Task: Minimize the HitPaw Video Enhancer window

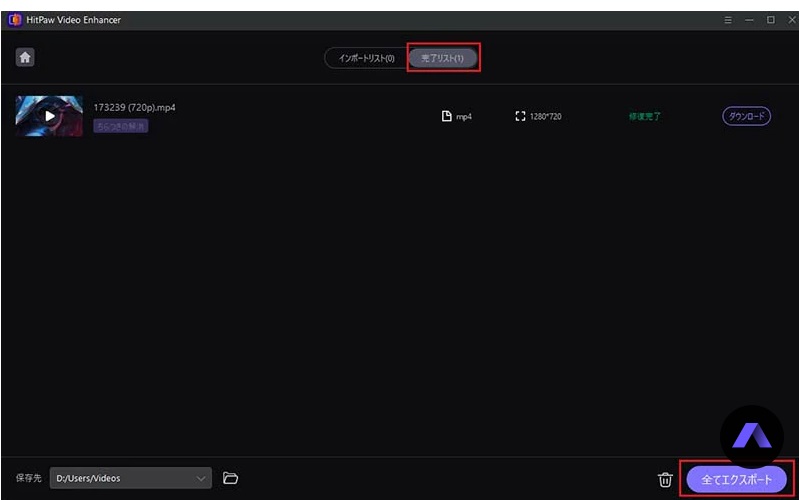Action: pos(749,20)
